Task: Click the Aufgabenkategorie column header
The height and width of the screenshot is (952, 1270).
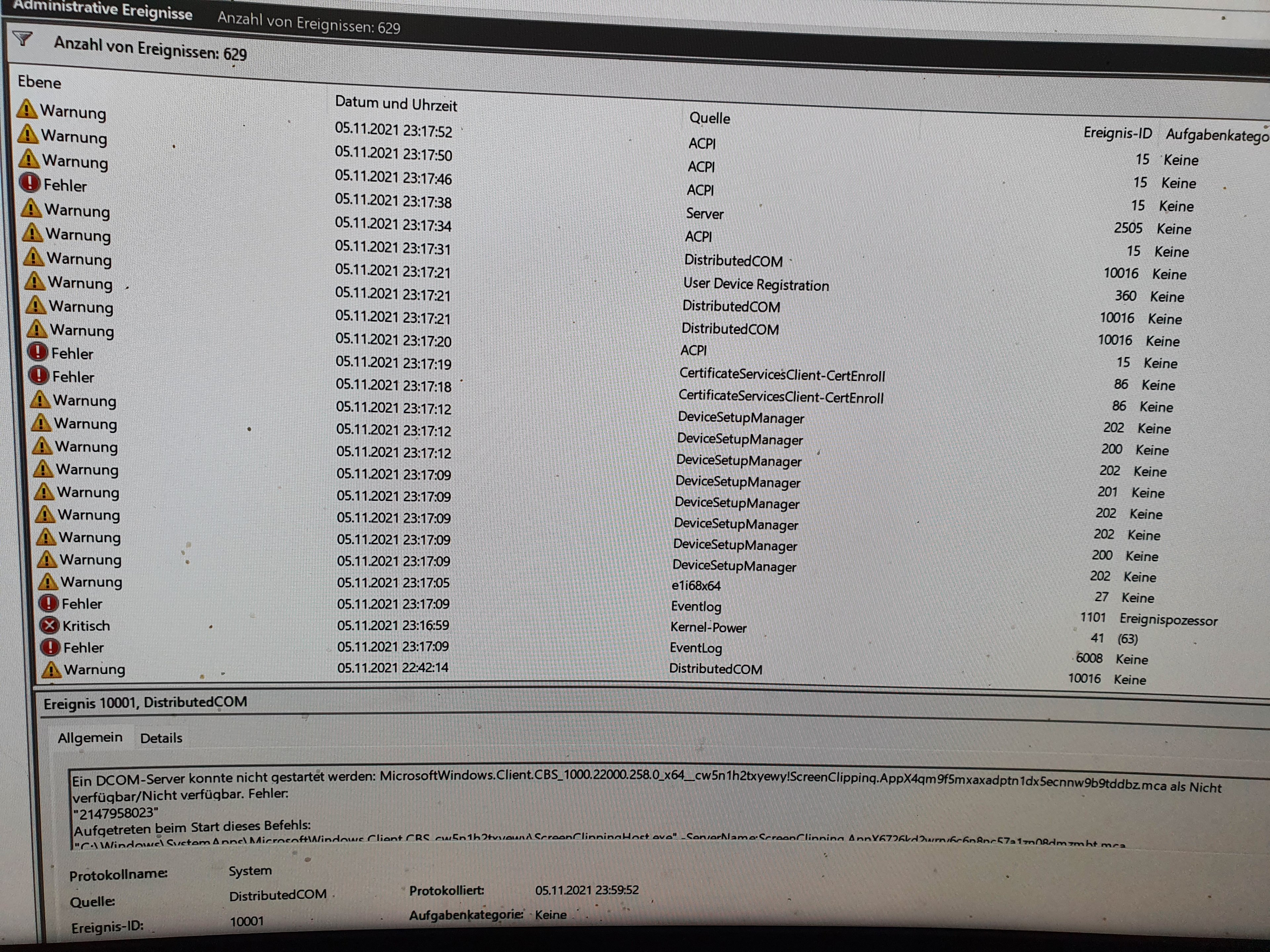Action: point(1216,136)
